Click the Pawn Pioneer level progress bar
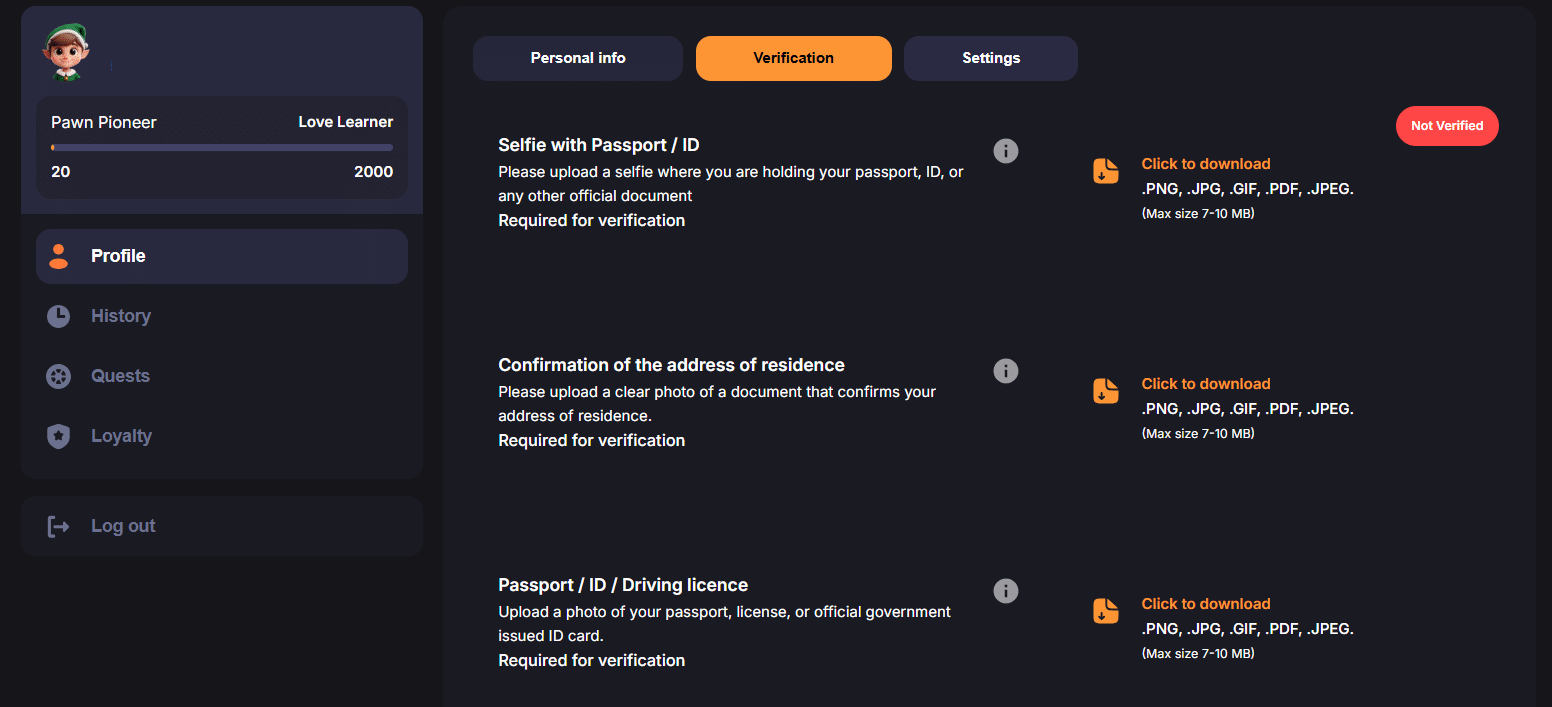The height and width of the screenshot is (707, 1552). [222, 147]
